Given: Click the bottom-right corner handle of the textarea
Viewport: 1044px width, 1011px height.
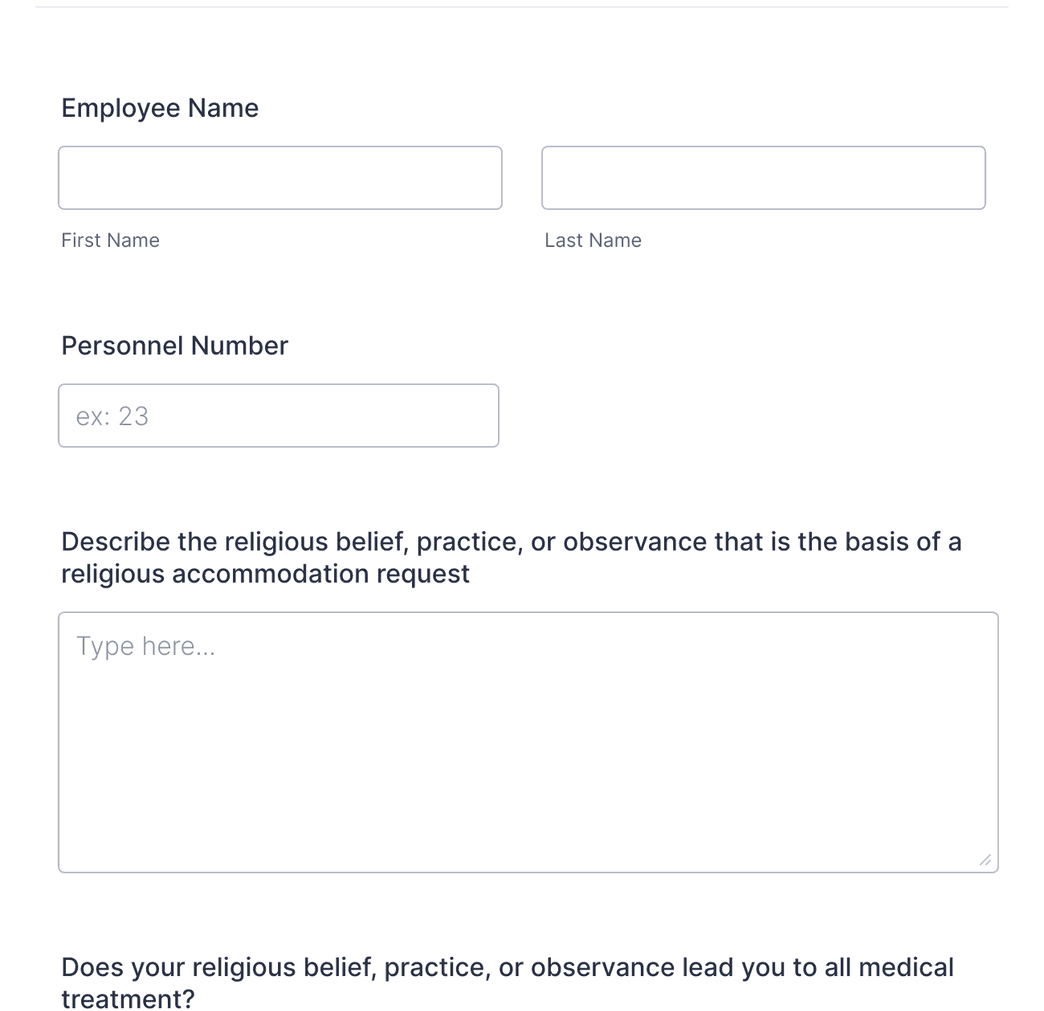Looking at the screenshot, I should pyautogui.click(x=985, y=858).
